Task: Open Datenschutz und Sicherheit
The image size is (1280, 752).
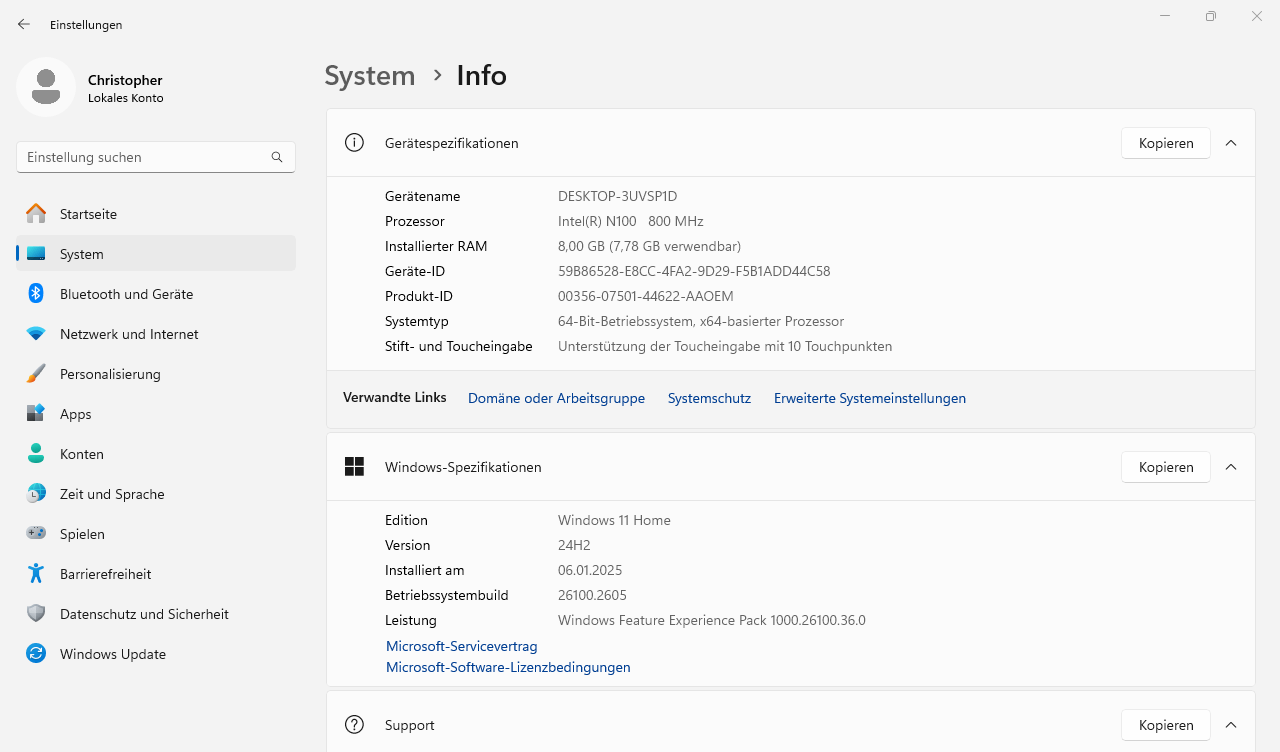Action: coord(156,614)
